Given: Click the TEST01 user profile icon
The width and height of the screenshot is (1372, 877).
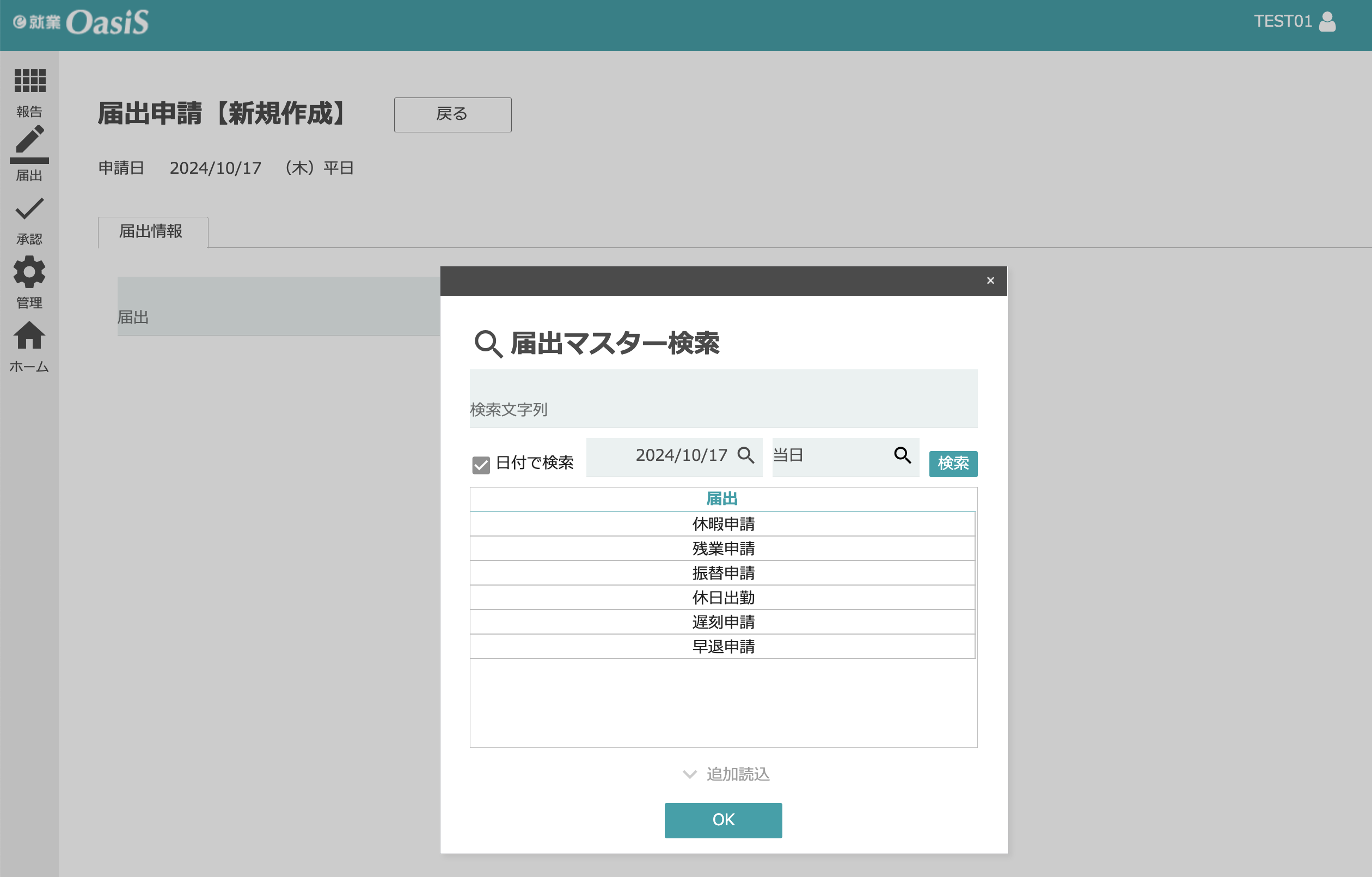Looking at the screenshot, I should (x=1327, y=22).
